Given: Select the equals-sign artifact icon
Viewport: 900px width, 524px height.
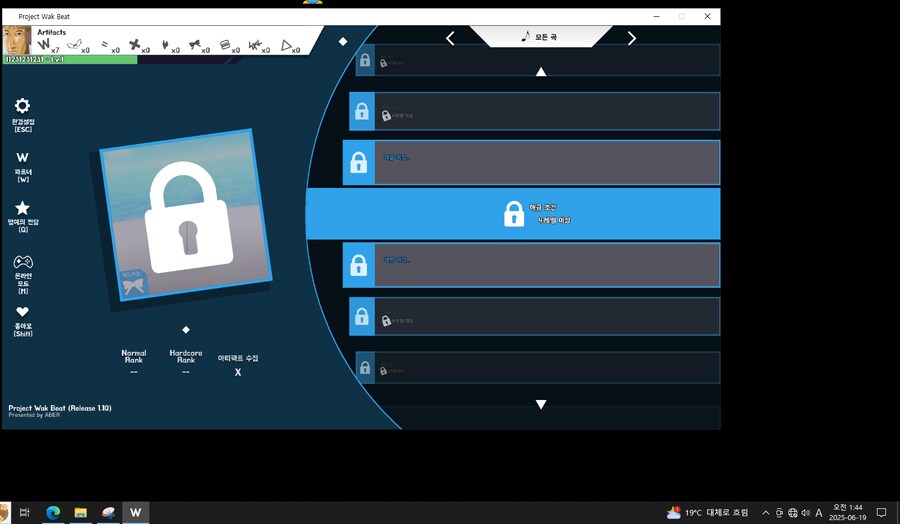Looking at the screenshot, I should pyautogui.click(x=106, y=45).
